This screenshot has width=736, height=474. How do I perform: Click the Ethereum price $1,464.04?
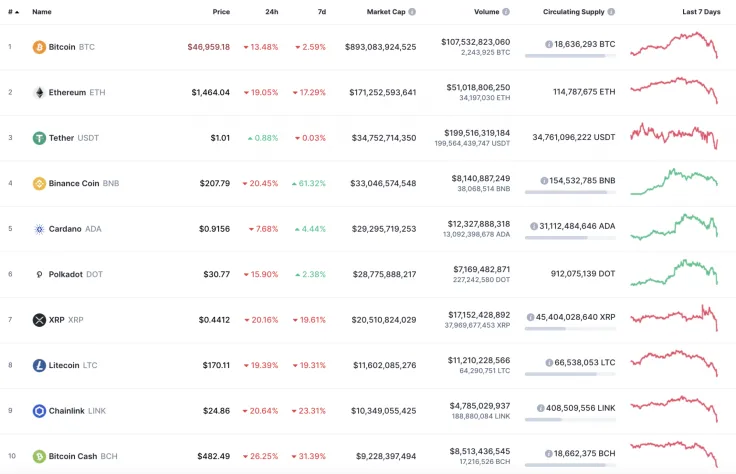(x=211, y=92)
